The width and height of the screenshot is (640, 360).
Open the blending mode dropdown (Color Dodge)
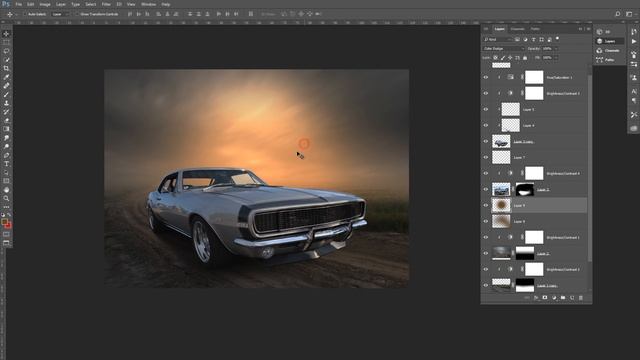click(x=503, y=49)
